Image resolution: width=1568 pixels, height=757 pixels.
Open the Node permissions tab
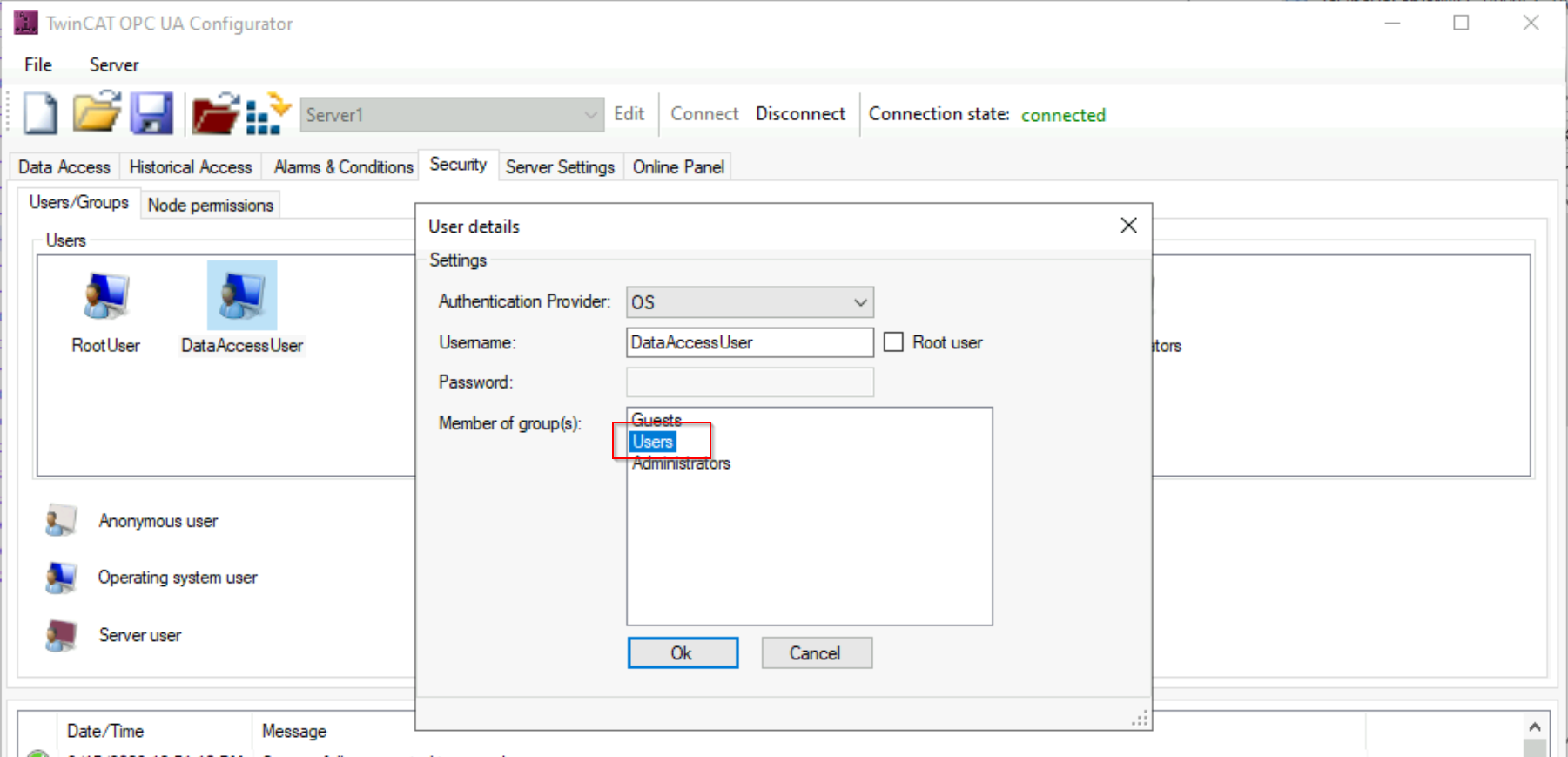[211, 205]
